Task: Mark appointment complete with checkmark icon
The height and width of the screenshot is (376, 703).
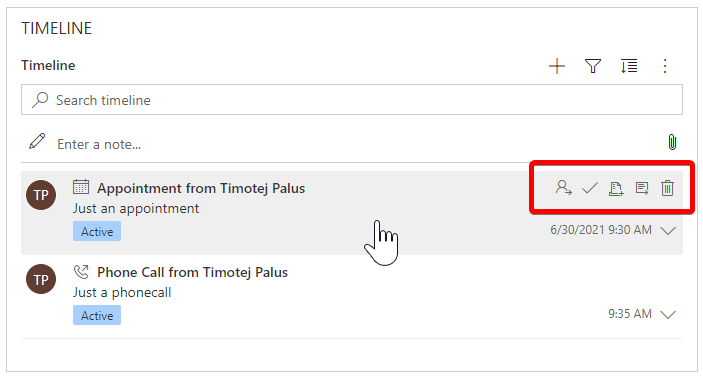Action: [590, 188]
